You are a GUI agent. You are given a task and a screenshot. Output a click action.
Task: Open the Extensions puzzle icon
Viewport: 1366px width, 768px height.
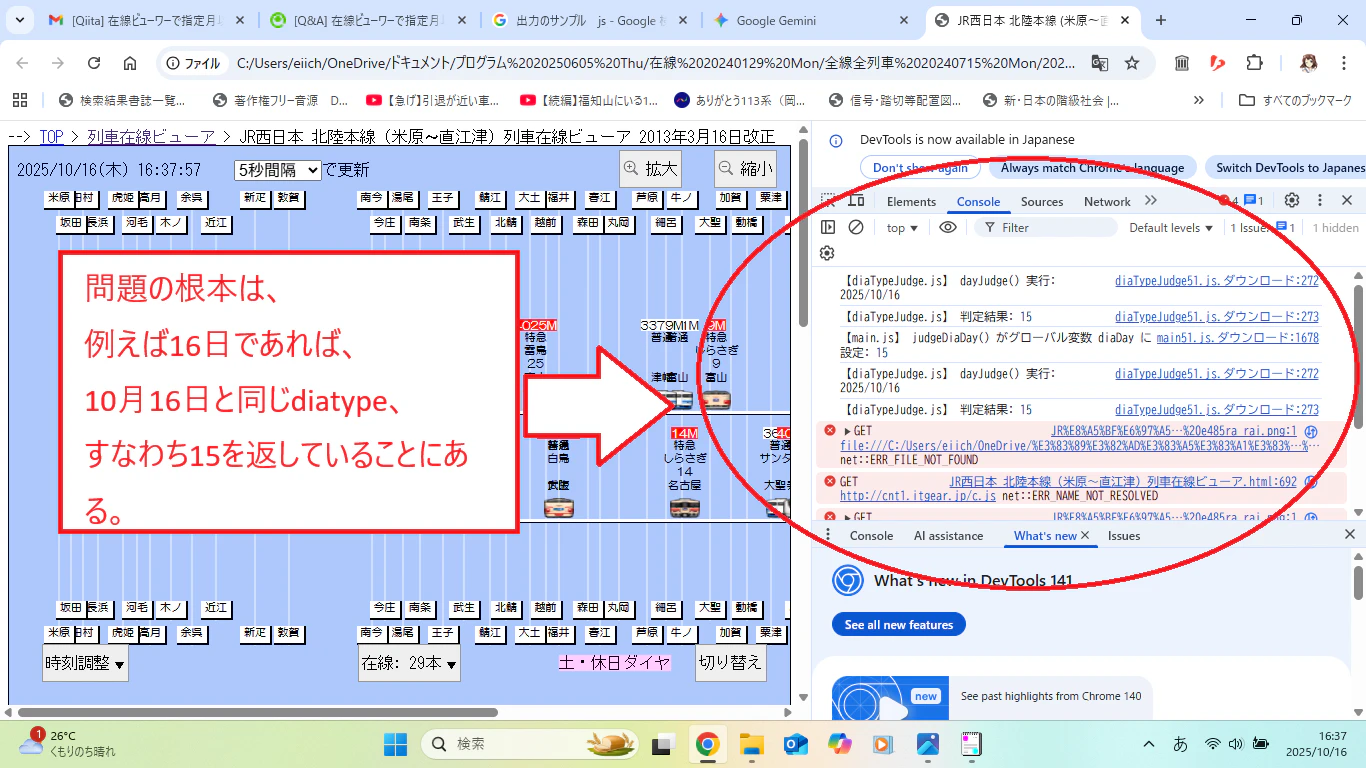coord(1254,63)
